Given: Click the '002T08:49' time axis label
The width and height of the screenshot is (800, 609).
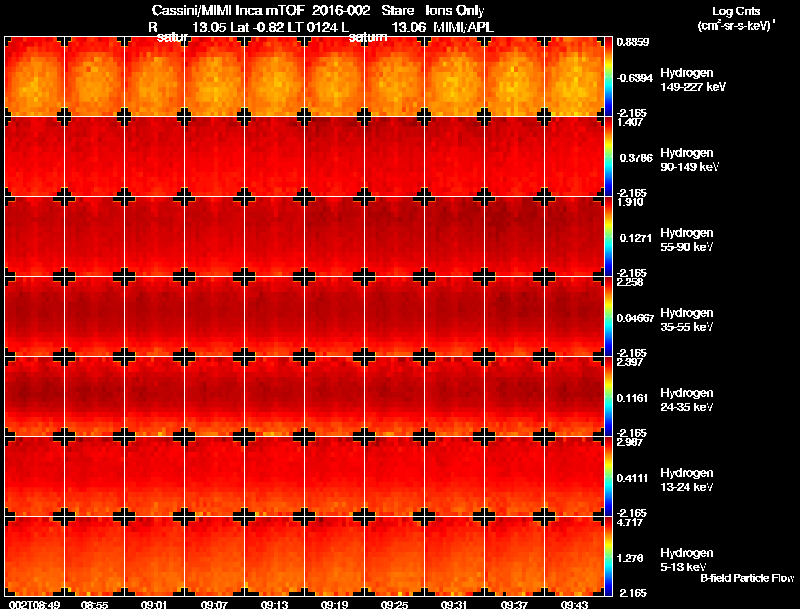Looking at the screenshot, I should tap(35, 604).
